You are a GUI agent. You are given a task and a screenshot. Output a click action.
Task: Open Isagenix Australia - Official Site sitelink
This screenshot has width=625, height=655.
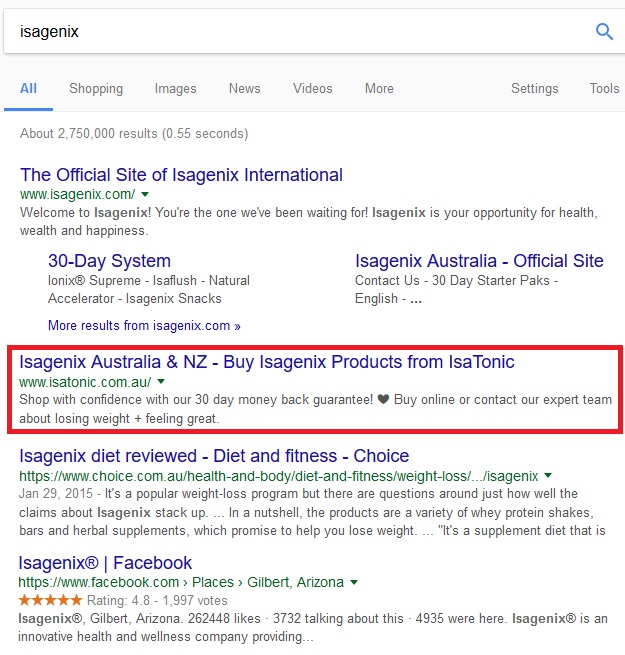click(x=479, y=261)
